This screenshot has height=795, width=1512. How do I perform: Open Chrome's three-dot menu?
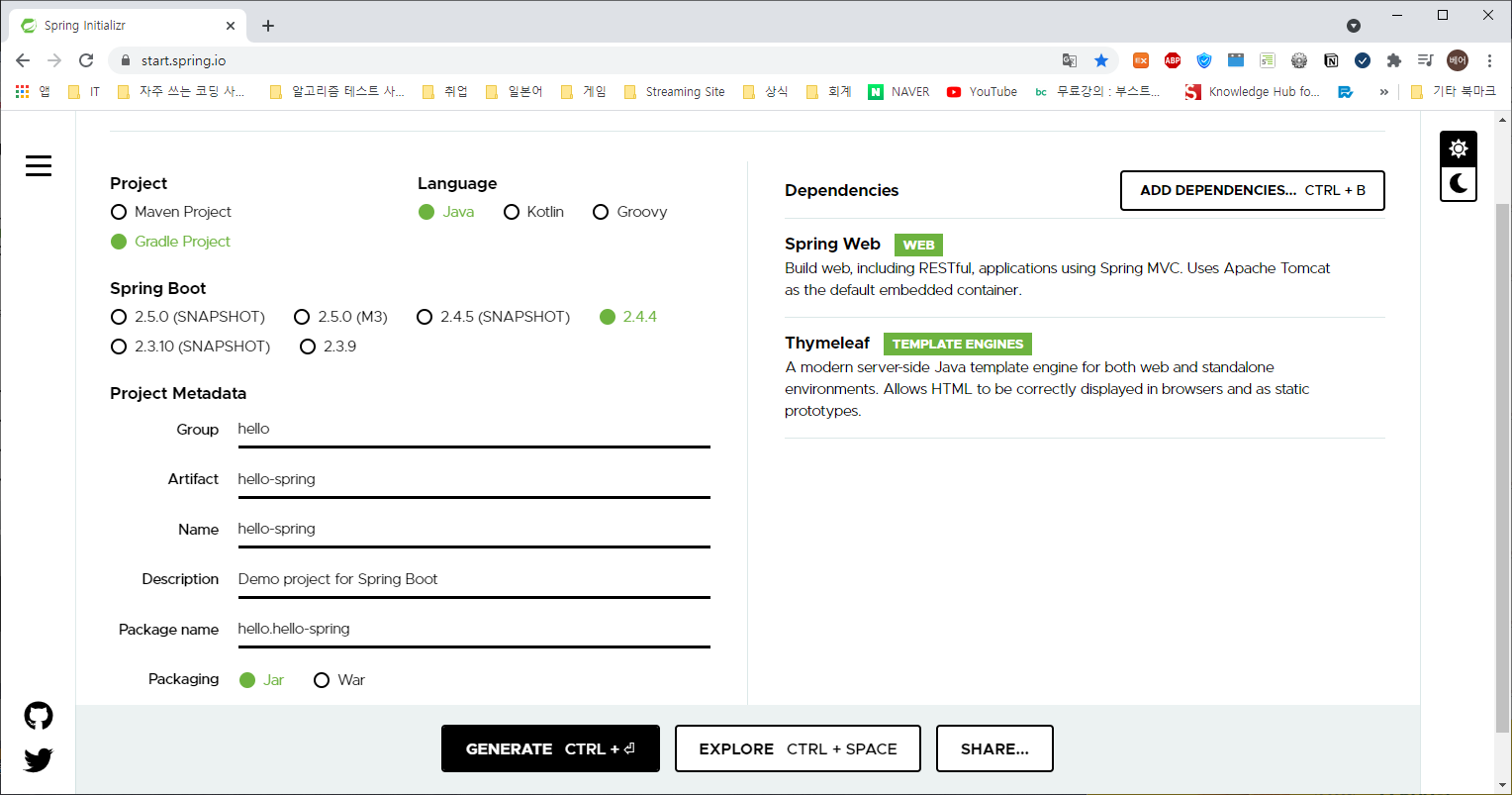click(1490, 60)
